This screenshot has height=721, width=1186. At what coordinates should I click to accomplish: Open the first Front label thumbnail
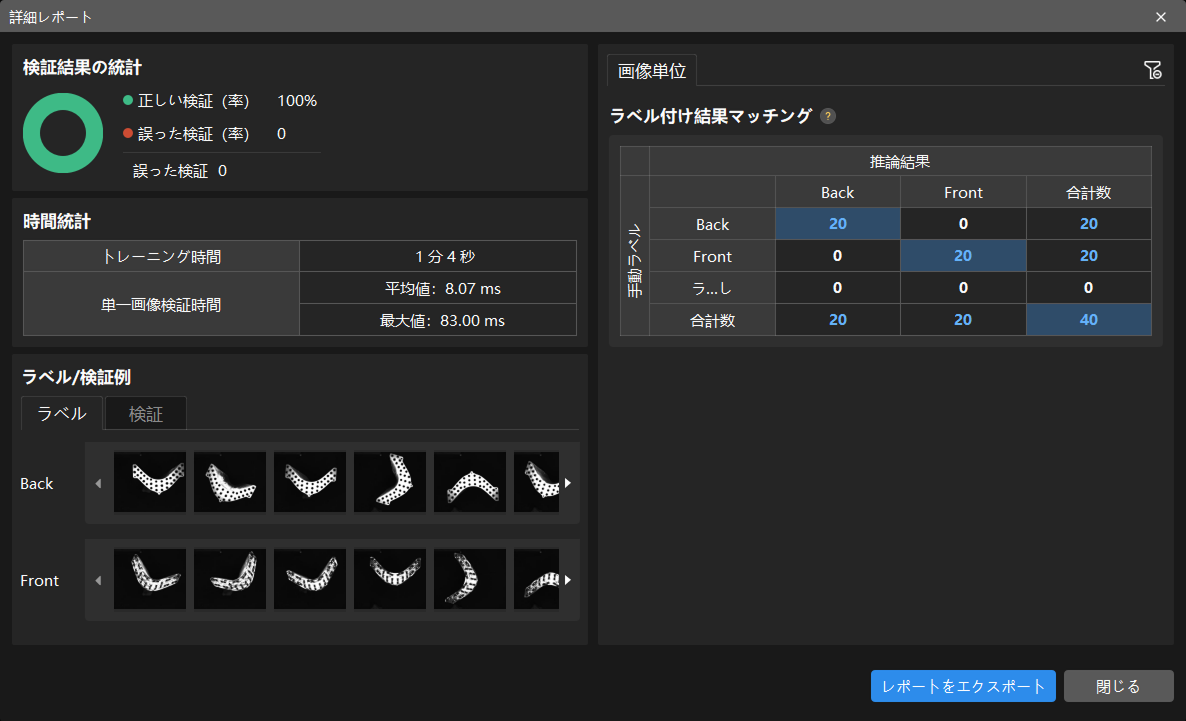[150, 580]
